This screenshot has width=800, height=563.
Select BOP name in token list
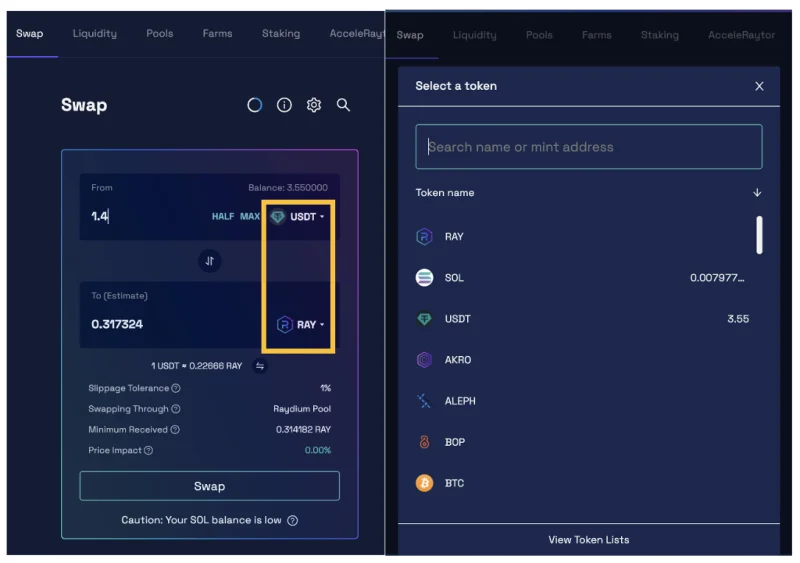(455, 442)
